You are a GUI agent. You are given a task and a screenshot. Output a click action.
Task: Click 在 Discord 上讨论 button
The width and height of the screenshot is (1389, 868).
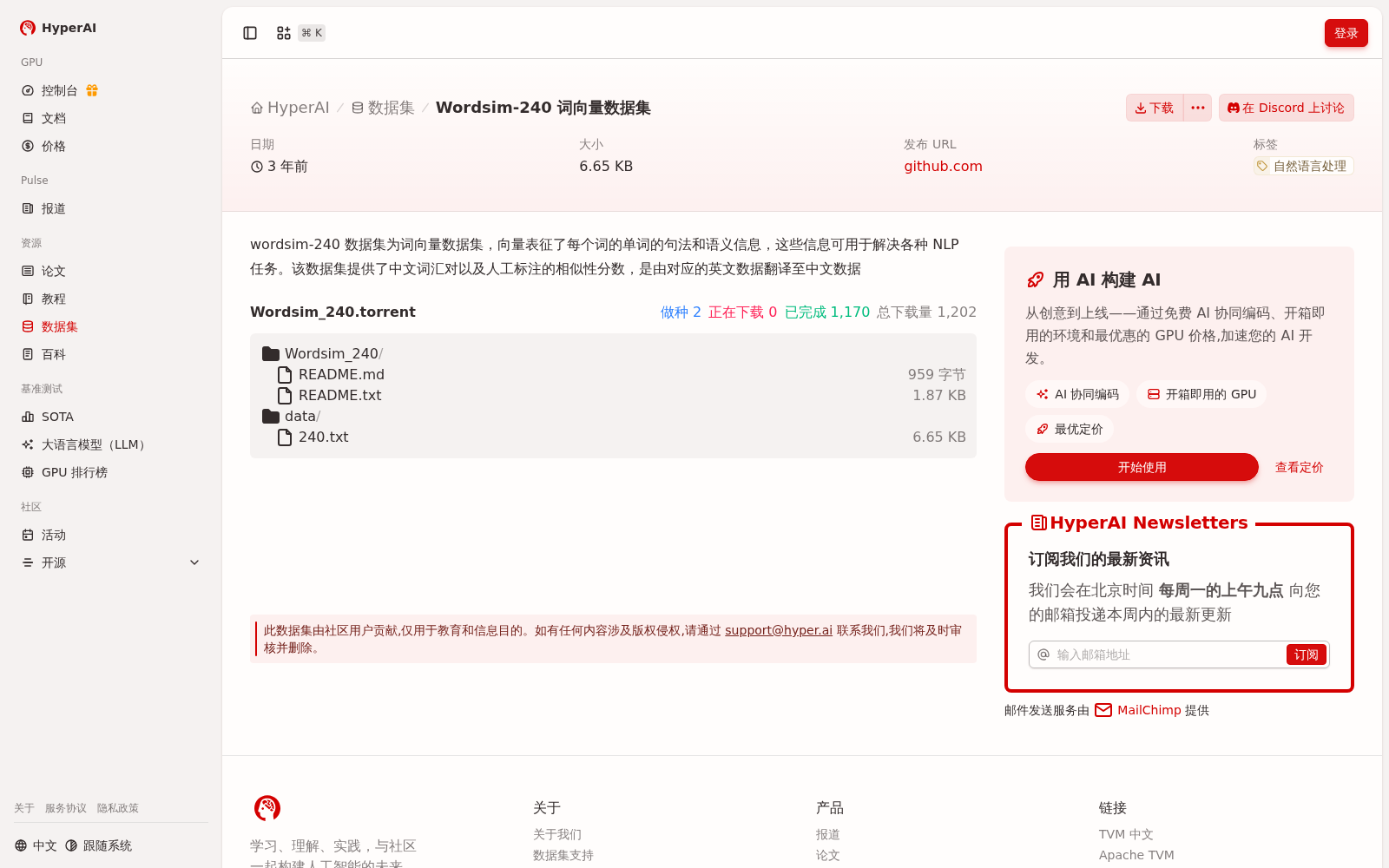[x=1286, y=108]
